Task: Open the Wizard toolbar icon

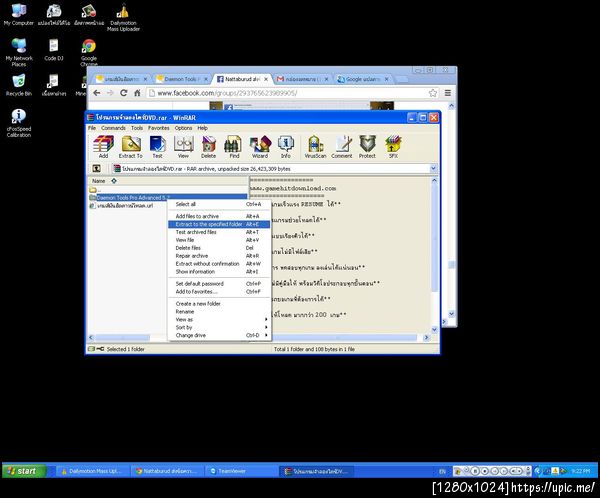Action: click(x=260, y=147)
